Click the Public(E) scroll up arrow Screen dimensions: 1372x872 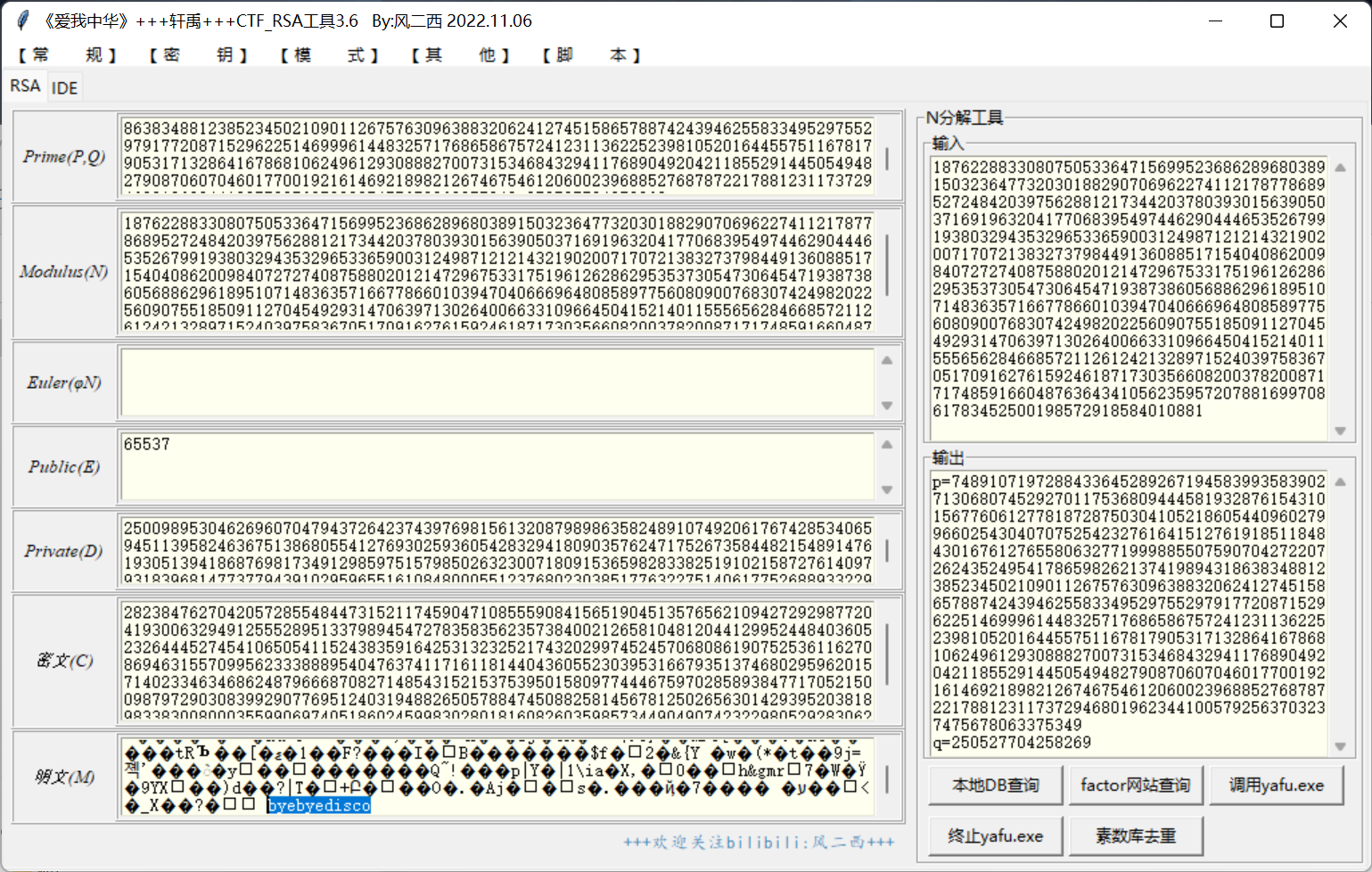(887, 444)
